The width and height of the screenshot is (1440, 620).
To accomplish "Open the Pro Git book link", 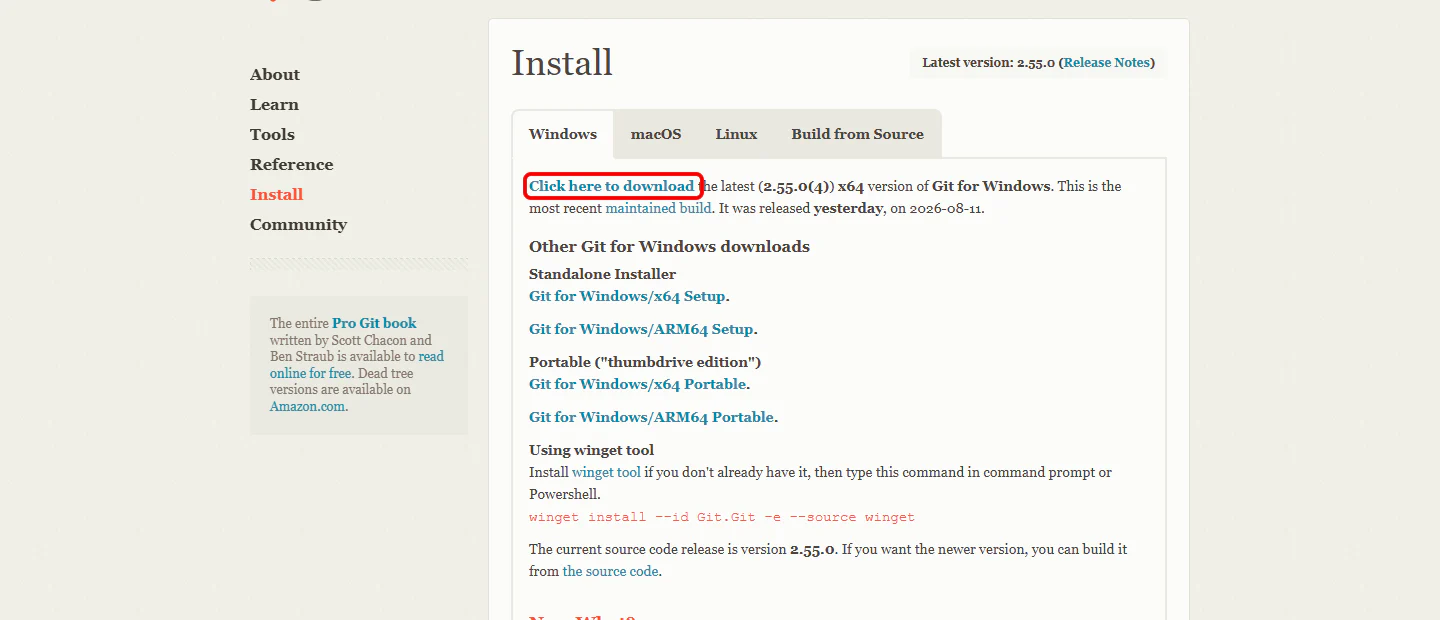I will (x=374, y=323).
